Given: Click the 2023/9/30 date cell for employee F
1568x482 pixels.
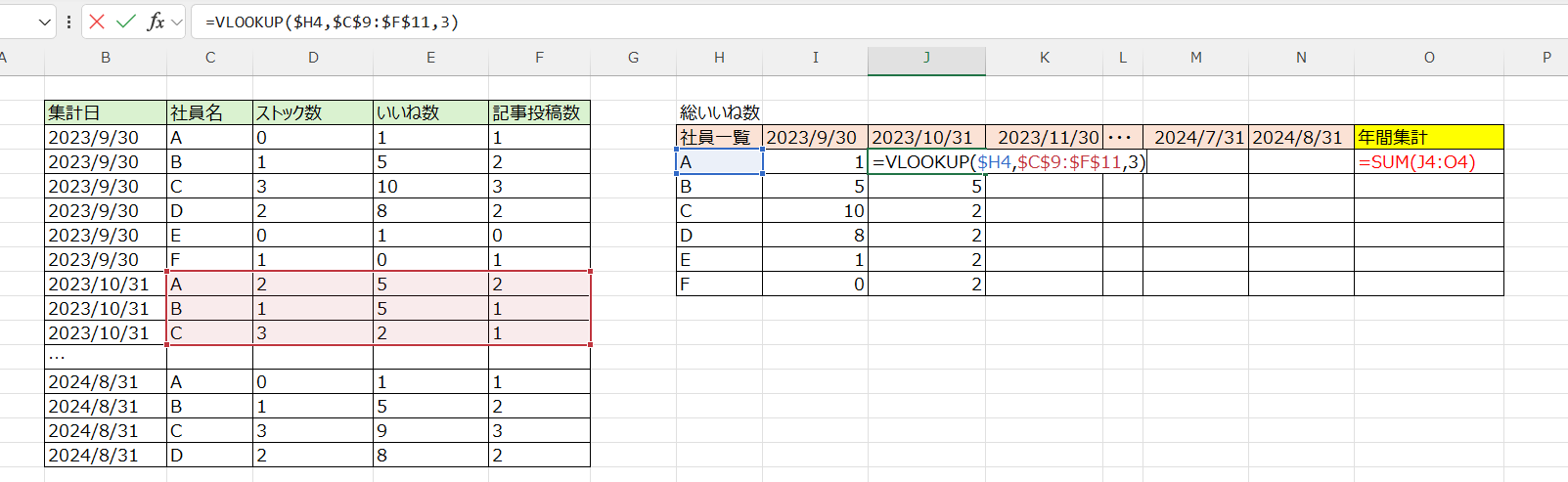Looking at the screenshot, I should 106,259.
